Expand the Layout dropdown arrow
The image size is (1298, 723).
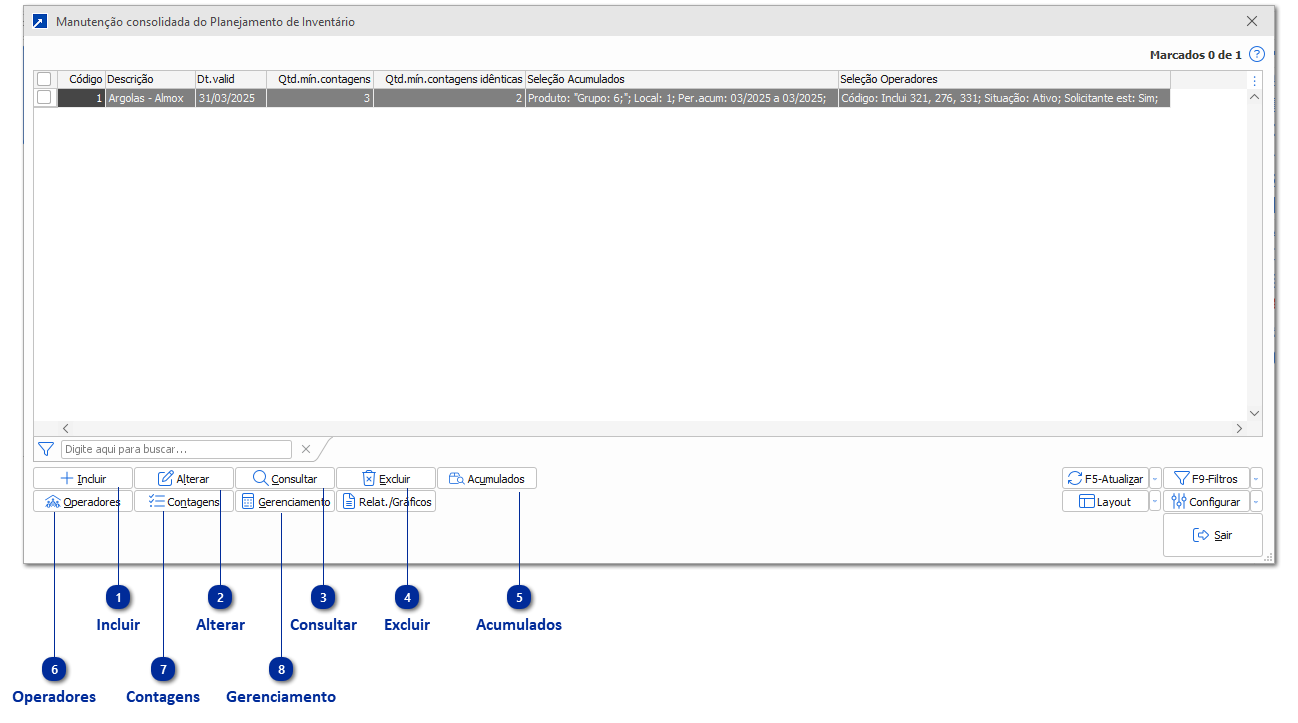(x=1155, y=501)
